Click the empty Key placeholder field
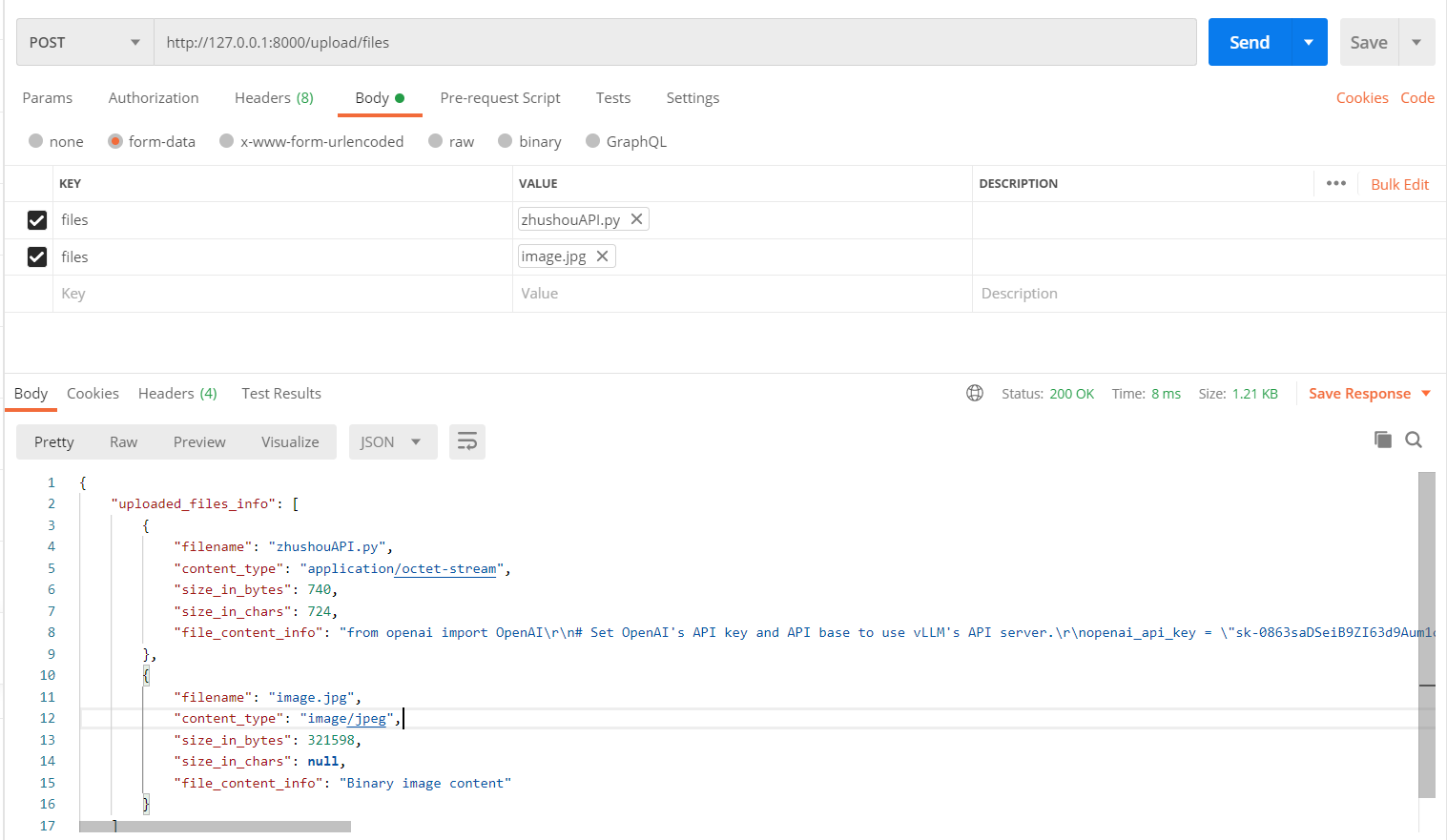 point(282,294)
